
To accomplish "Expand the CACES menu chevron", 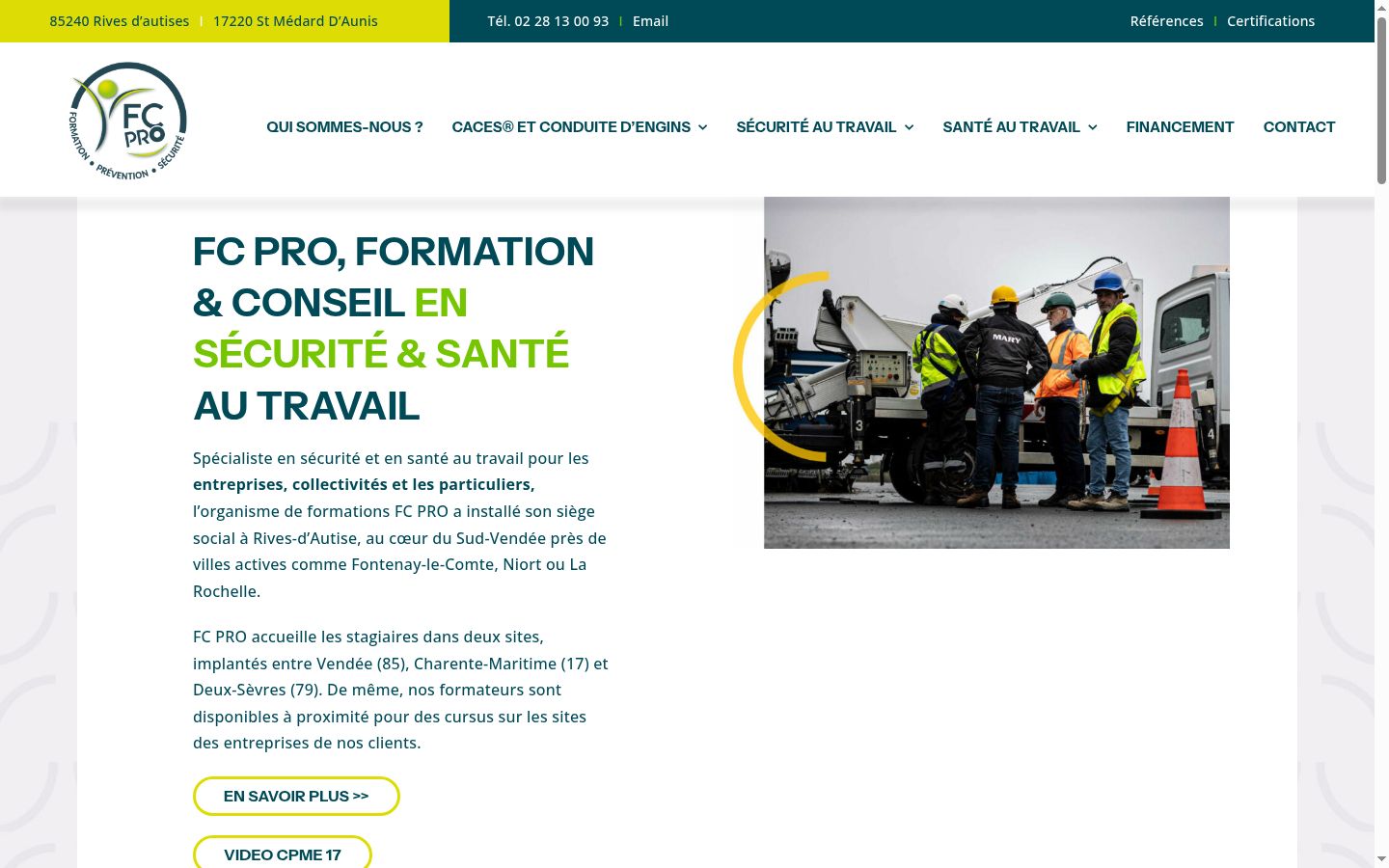I will (x=702, y=127).
